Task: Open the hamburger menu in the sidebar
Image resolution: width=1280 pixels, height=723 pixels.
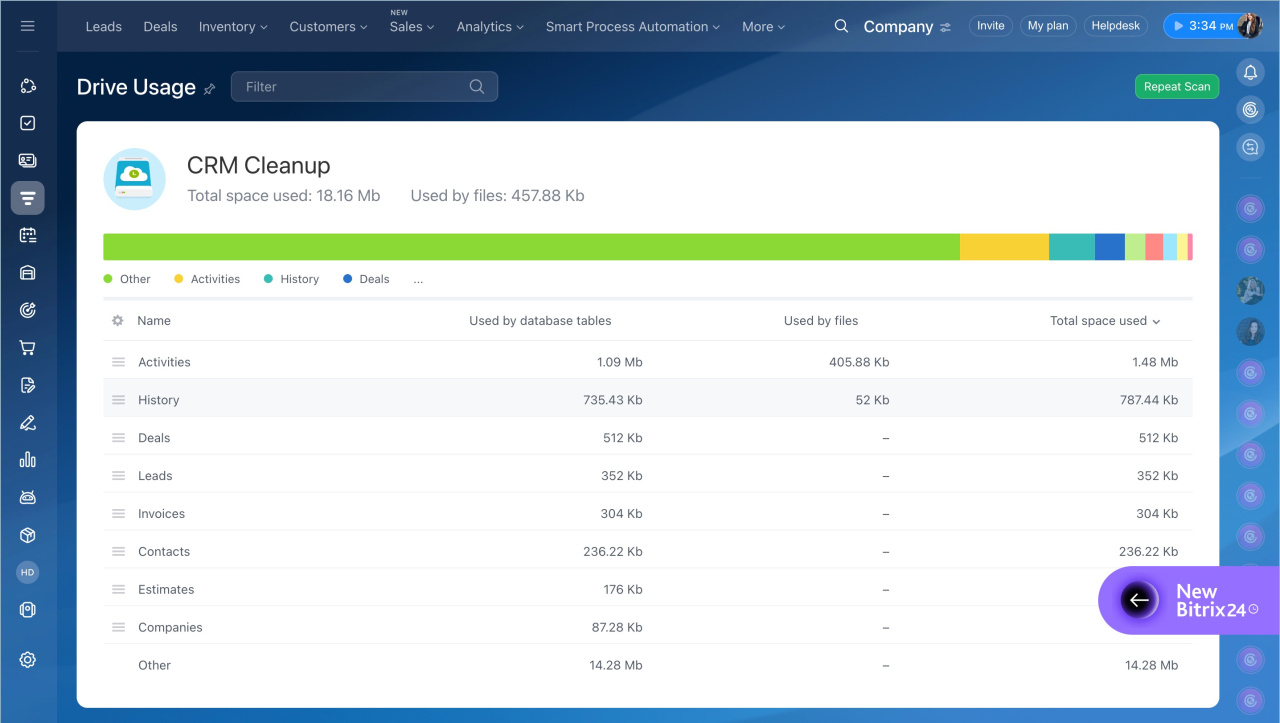Action: (x=27, y=26)
